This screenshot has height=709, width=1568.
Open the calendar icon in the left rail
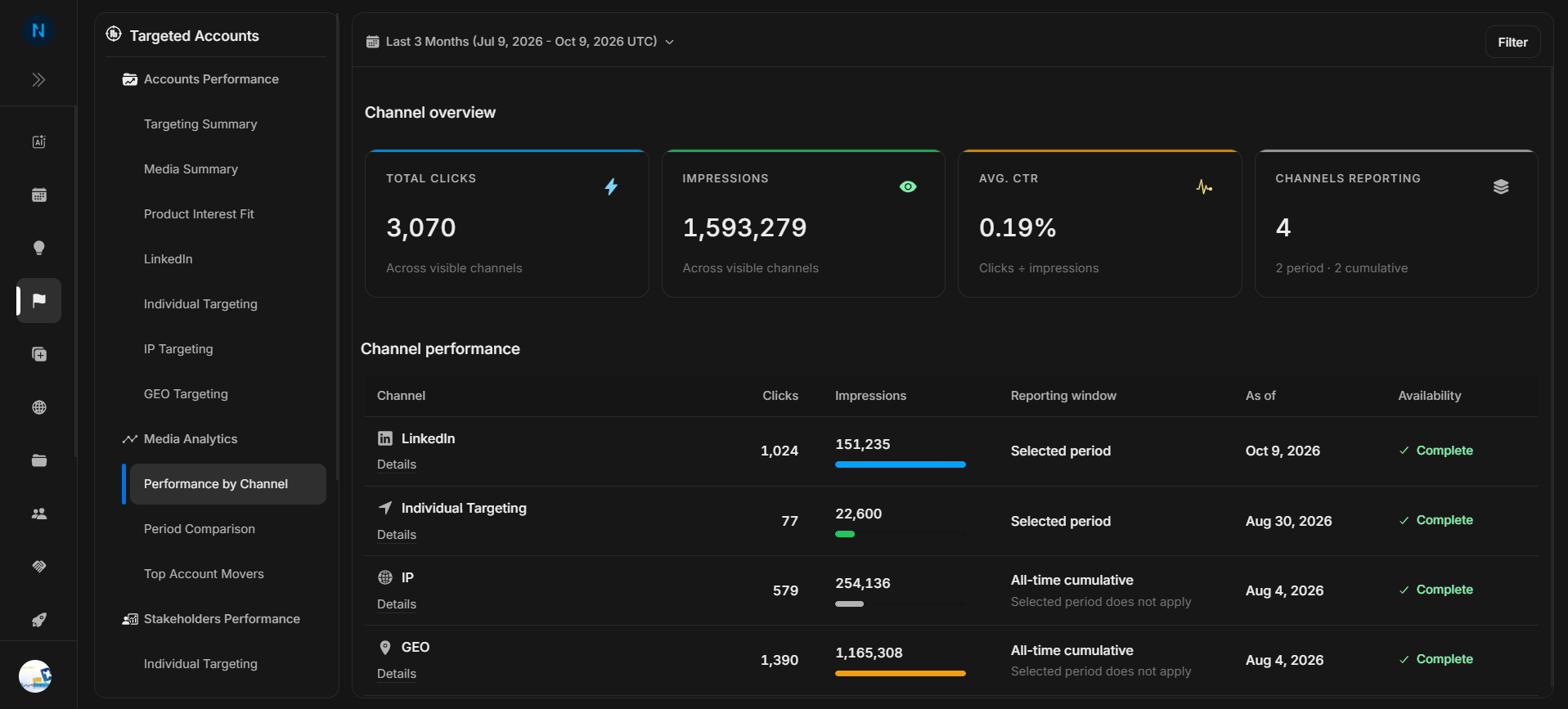[38, 195]
